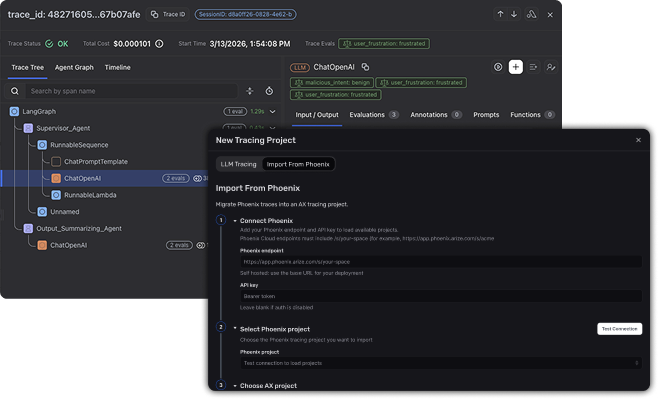
Task: Click the user-edit icon in span toolbar
Action: tap(551, 67)
